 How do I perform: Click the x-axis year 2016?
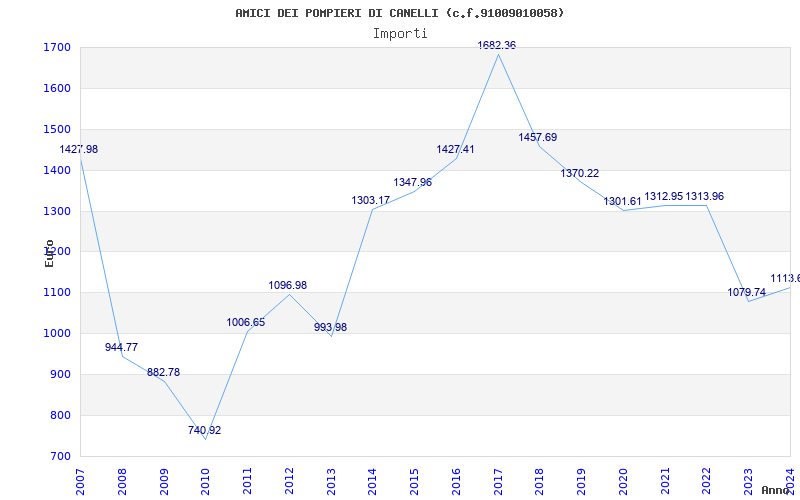tap(456, 482)
